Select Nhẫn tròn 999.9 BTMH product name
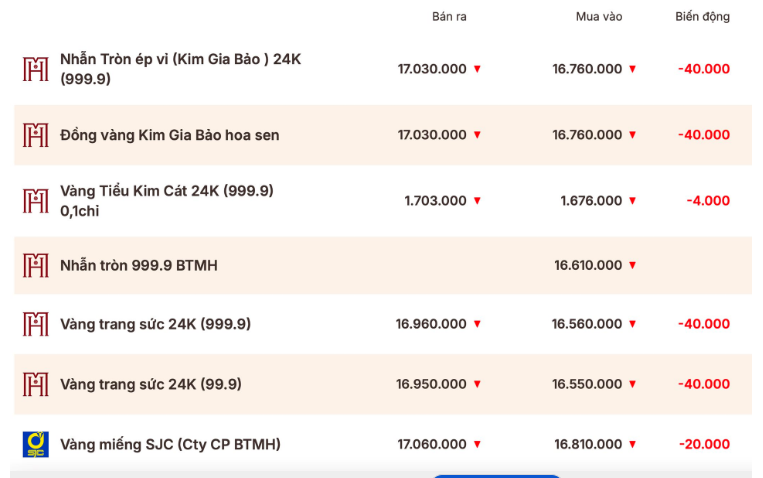763x478 pixels. coord(139,265)
